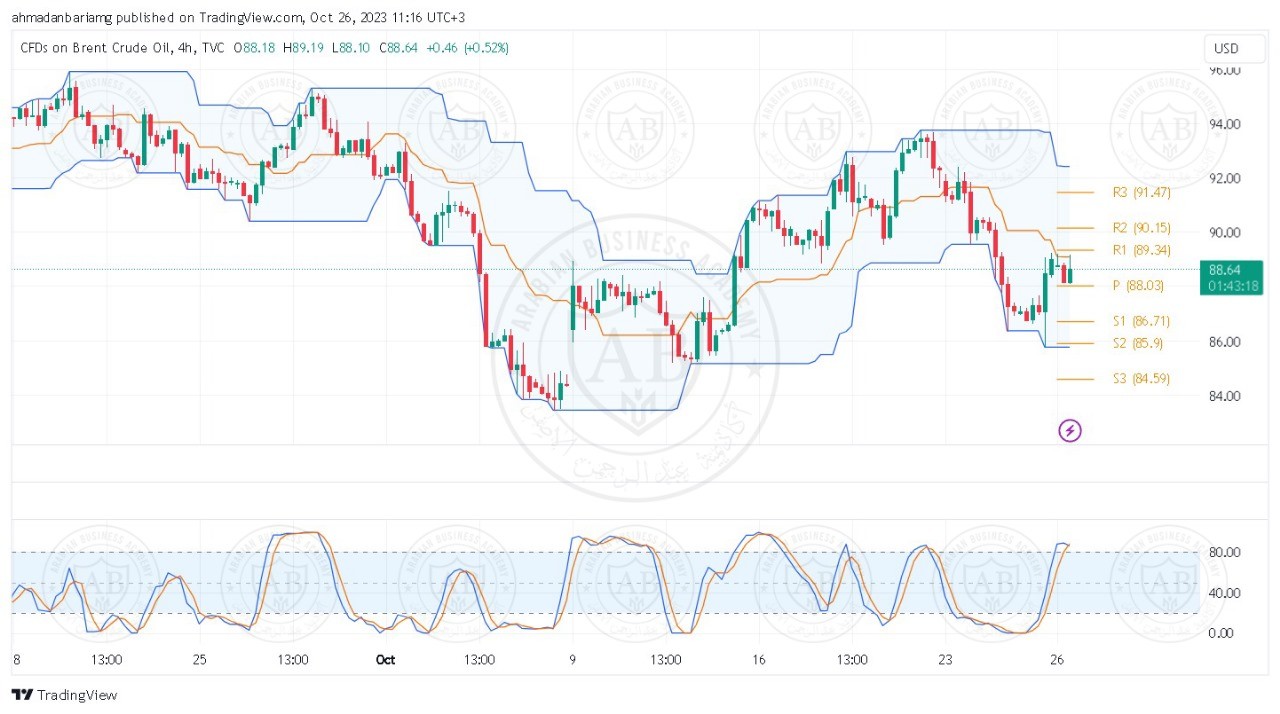Click the 92.00 price axis label
Image resolution: width=1280 pixels, height=714 pixels.
[1225, 178]
